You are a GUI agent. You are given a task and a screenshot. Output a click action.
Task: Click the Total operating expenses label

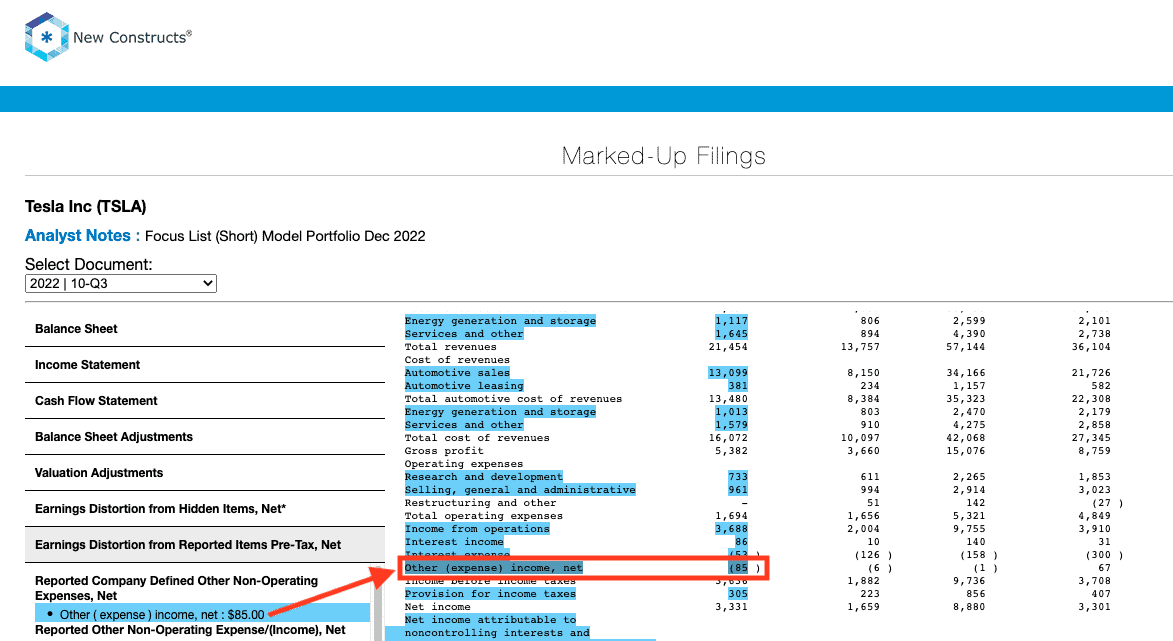(x=483, y=516)
